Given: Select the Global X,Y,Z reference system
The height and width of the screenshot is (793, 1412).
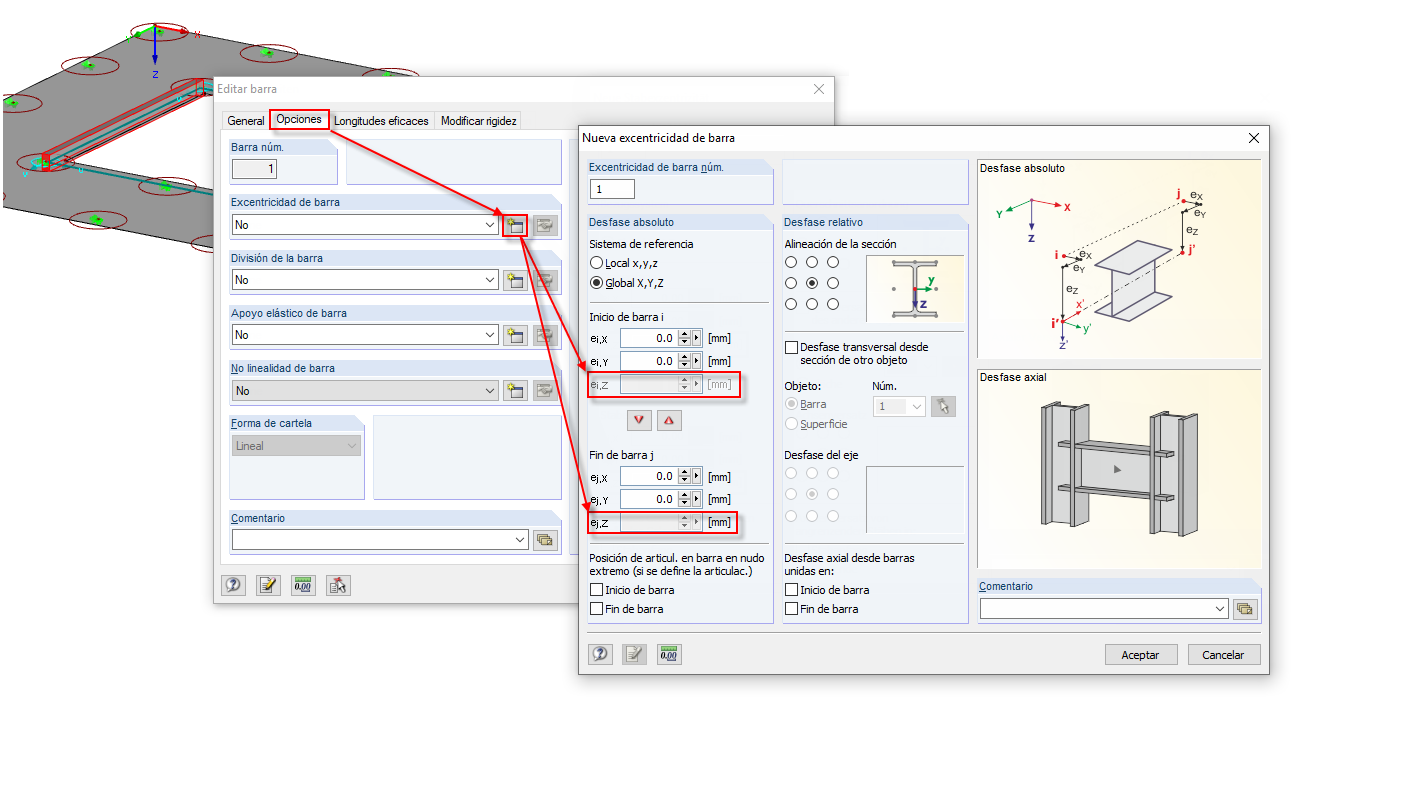Looking at the screenshot, I should click(x=597, y=283).
